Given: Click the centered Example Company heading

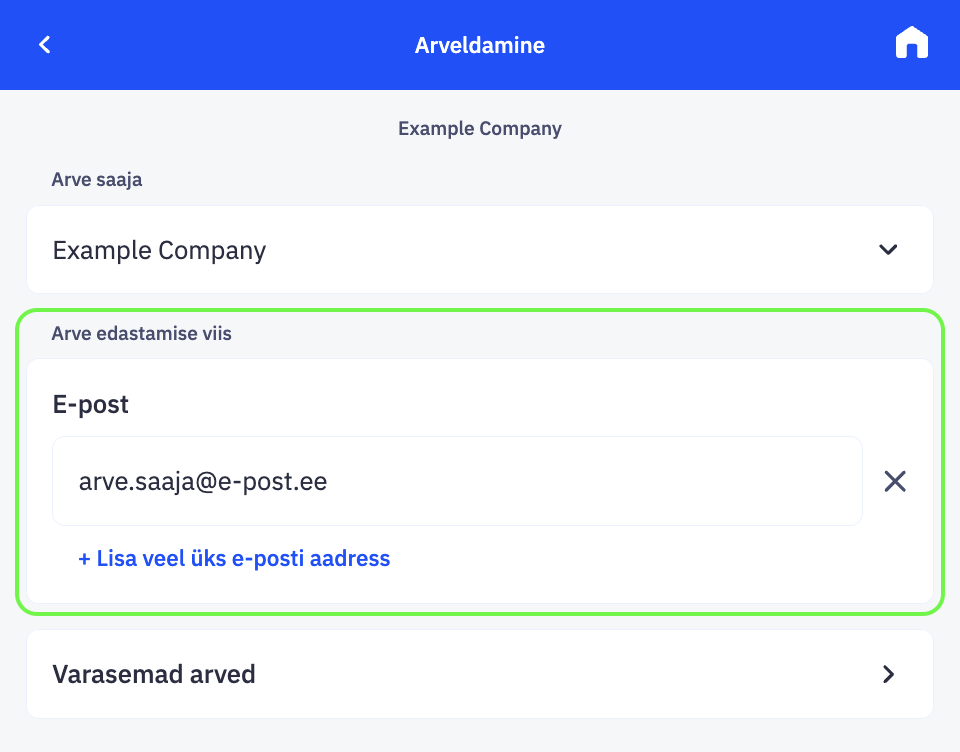Looking at the screenshot, I should click(480, 129).
